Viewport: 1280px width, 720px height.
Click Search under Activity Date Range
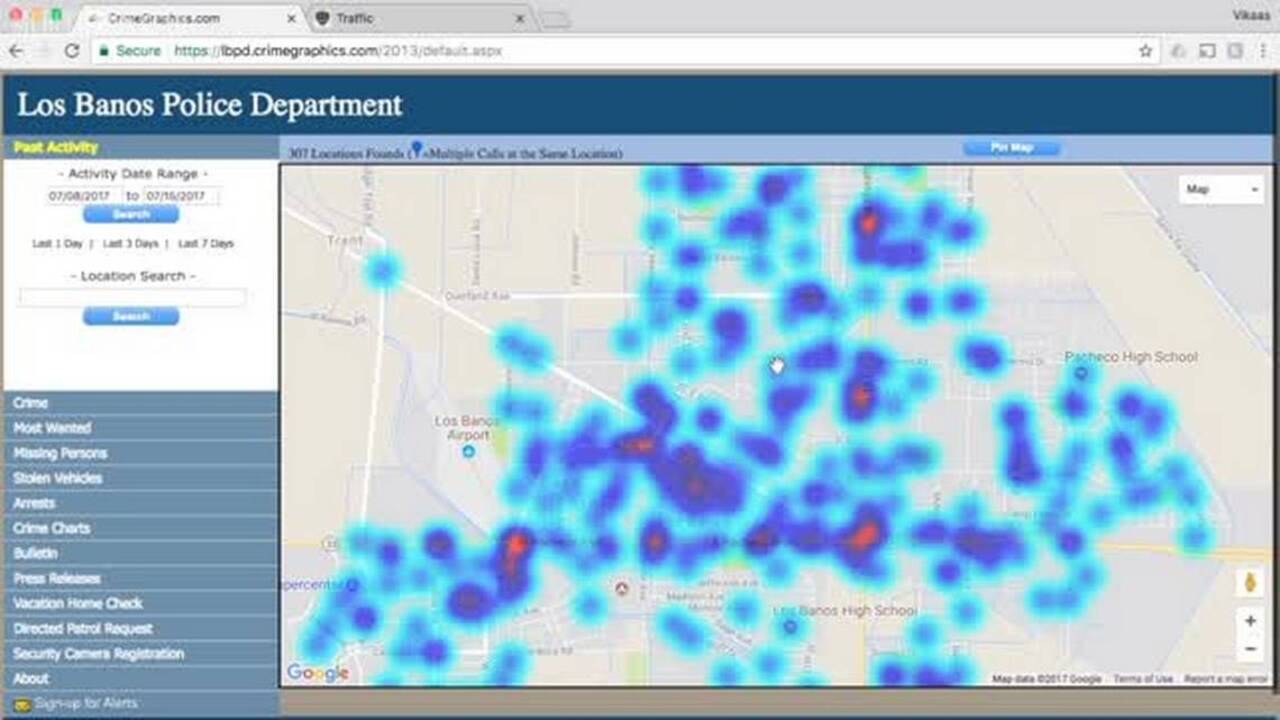[131, 214]
